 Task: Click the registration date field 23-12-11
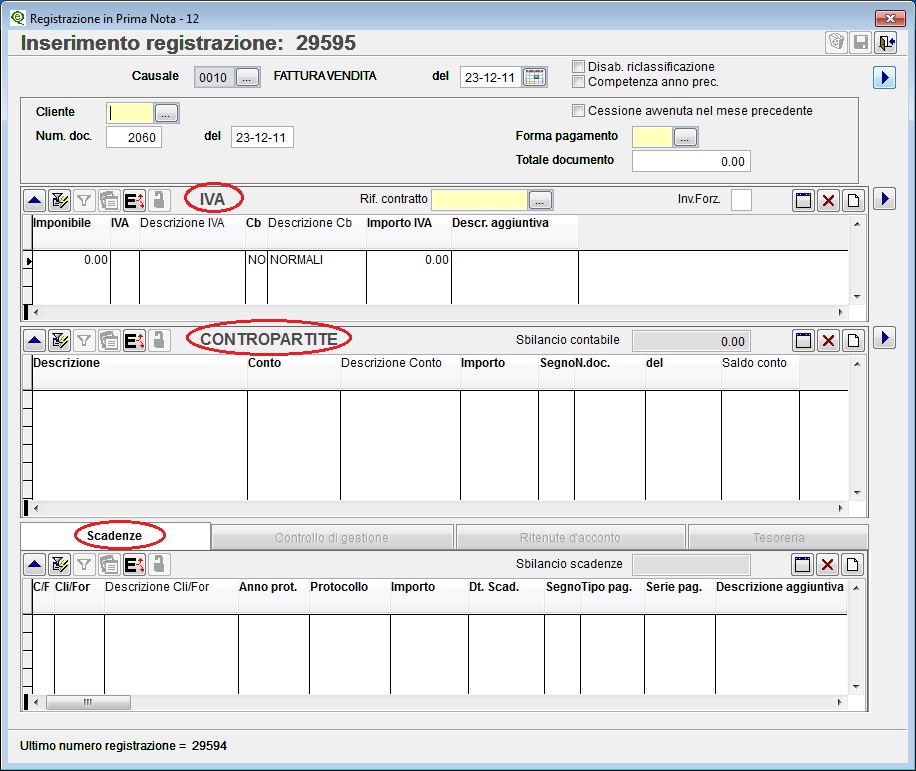point(491,77)
